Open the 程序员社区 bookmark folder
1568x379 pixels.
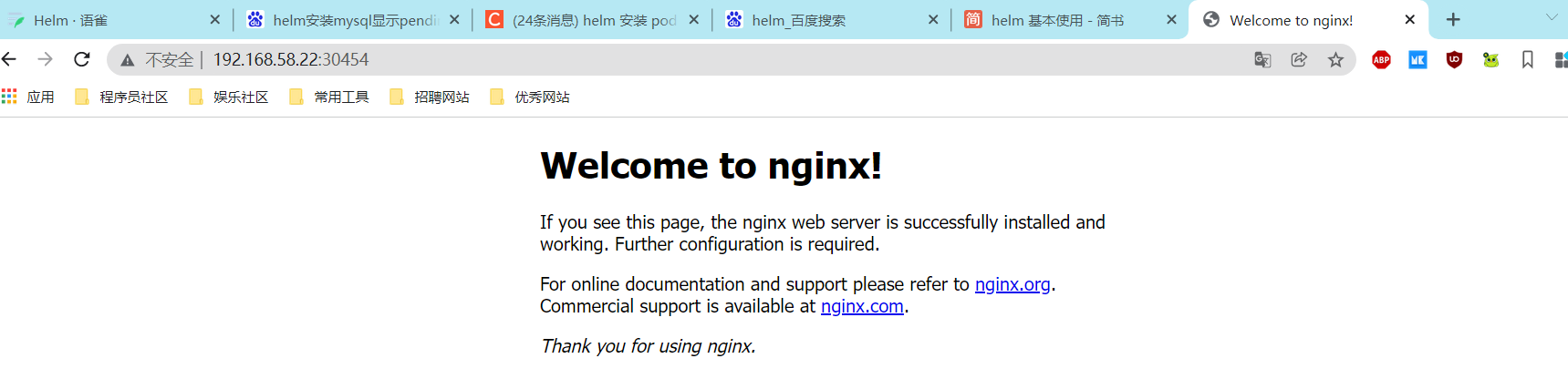pyautogui.click(x=121, y=97)
